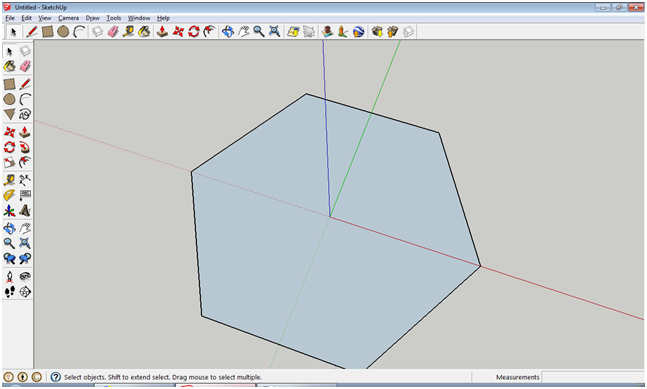Click Zoom Extents in top toolbar
This screenshot has height=389, width=647.
[x=274, y=31]
